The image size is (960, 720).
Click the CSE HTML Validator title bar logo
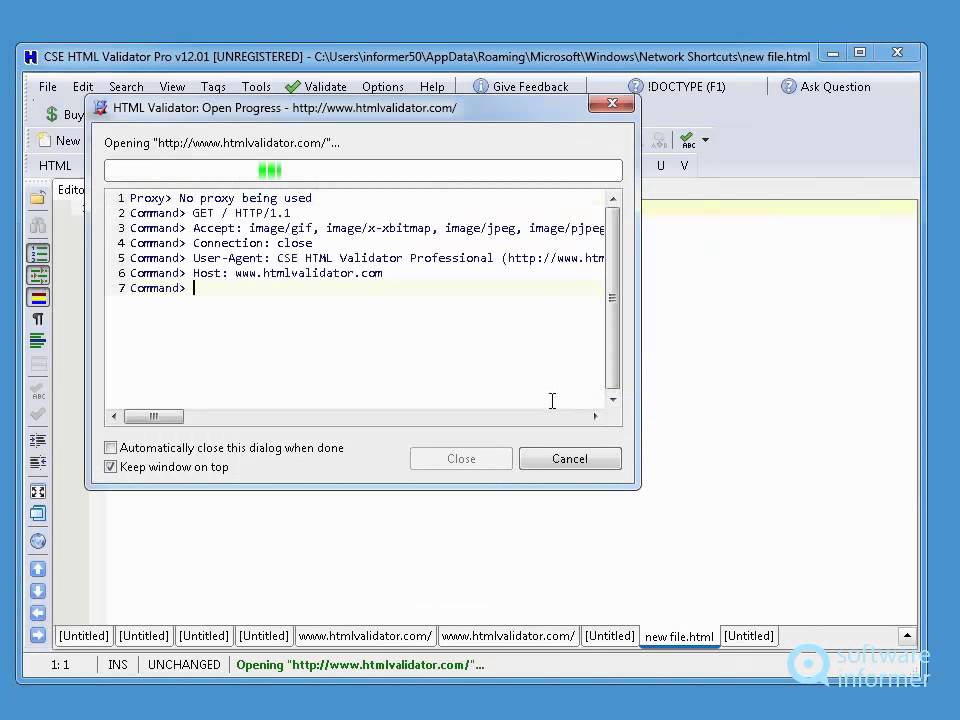click(31, 57)
